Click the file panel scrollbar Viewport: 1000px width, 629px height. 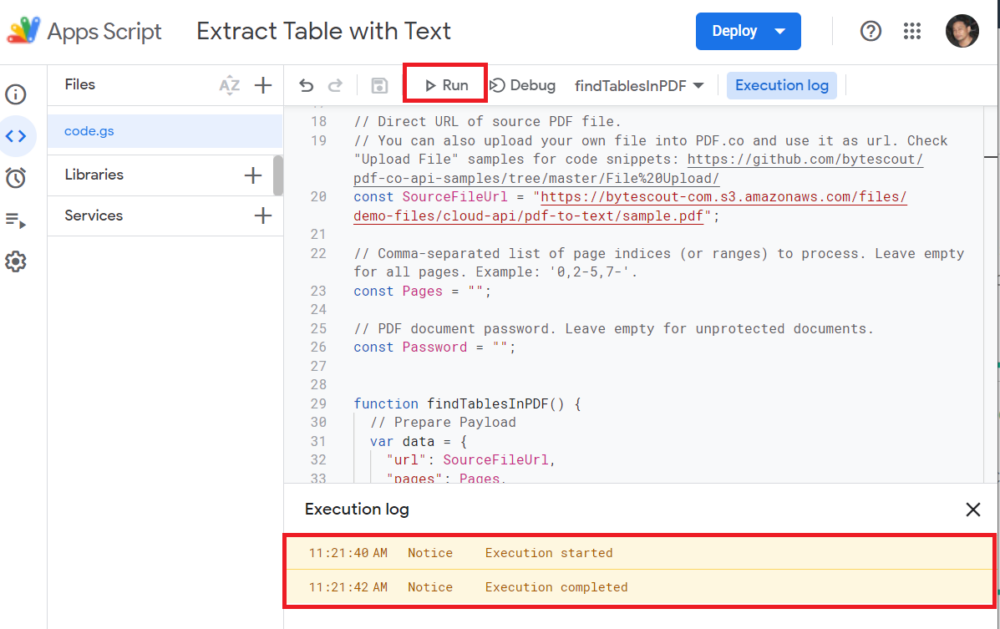[278, 175]
